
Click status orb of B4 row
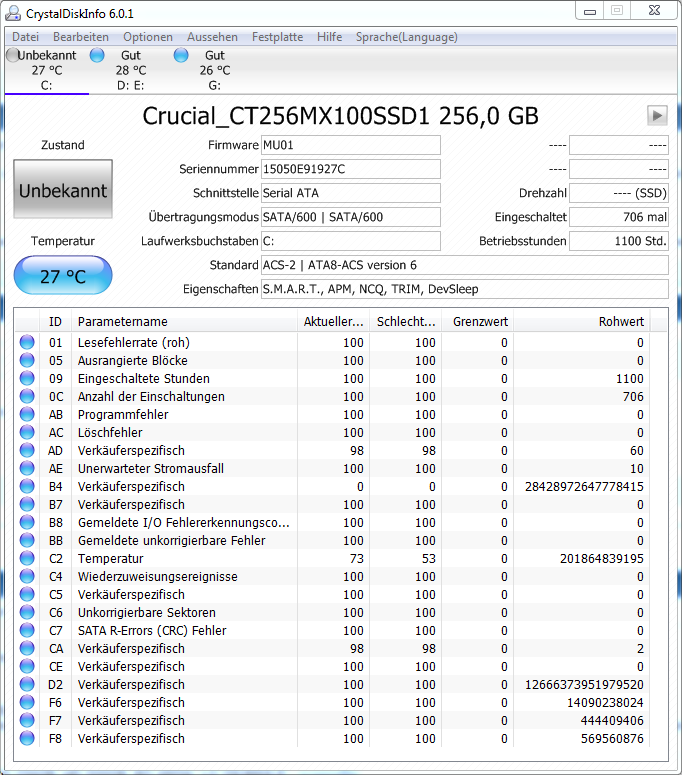(x=27, y=486)
